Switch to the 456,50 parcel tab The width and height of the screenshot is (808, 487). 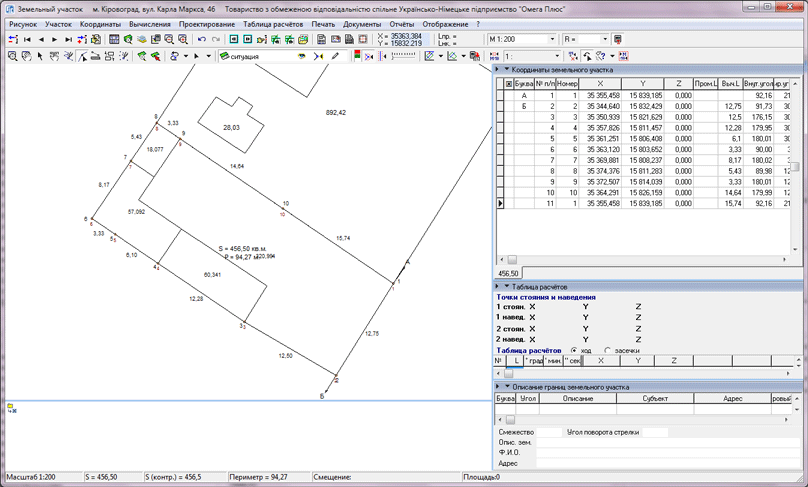pyautogui.click(x=508, y=273)
